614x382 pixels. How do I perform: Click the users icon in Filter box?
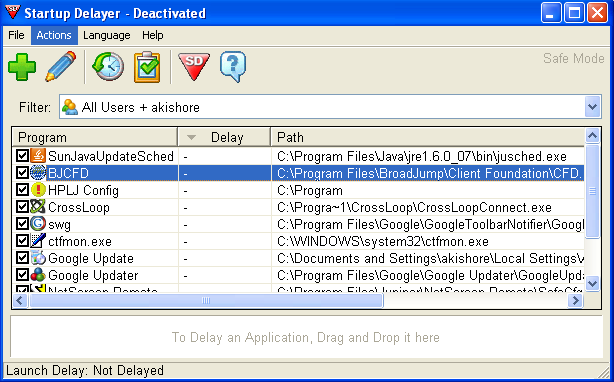click(x=70, y=107)
